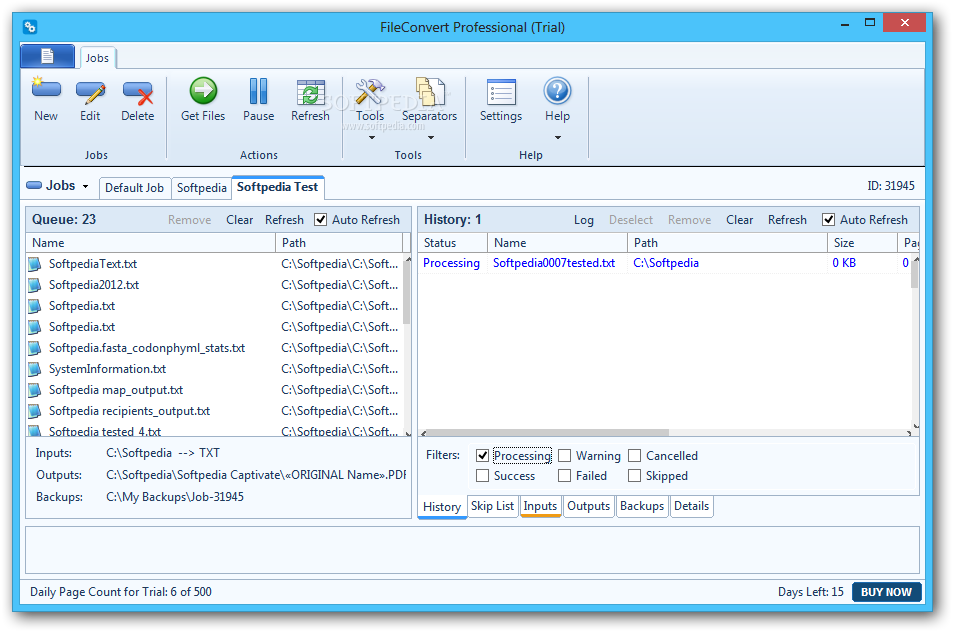This screenshot has width=953, height=632.
Task: Delete the selected job
Action: pos(137,100)
